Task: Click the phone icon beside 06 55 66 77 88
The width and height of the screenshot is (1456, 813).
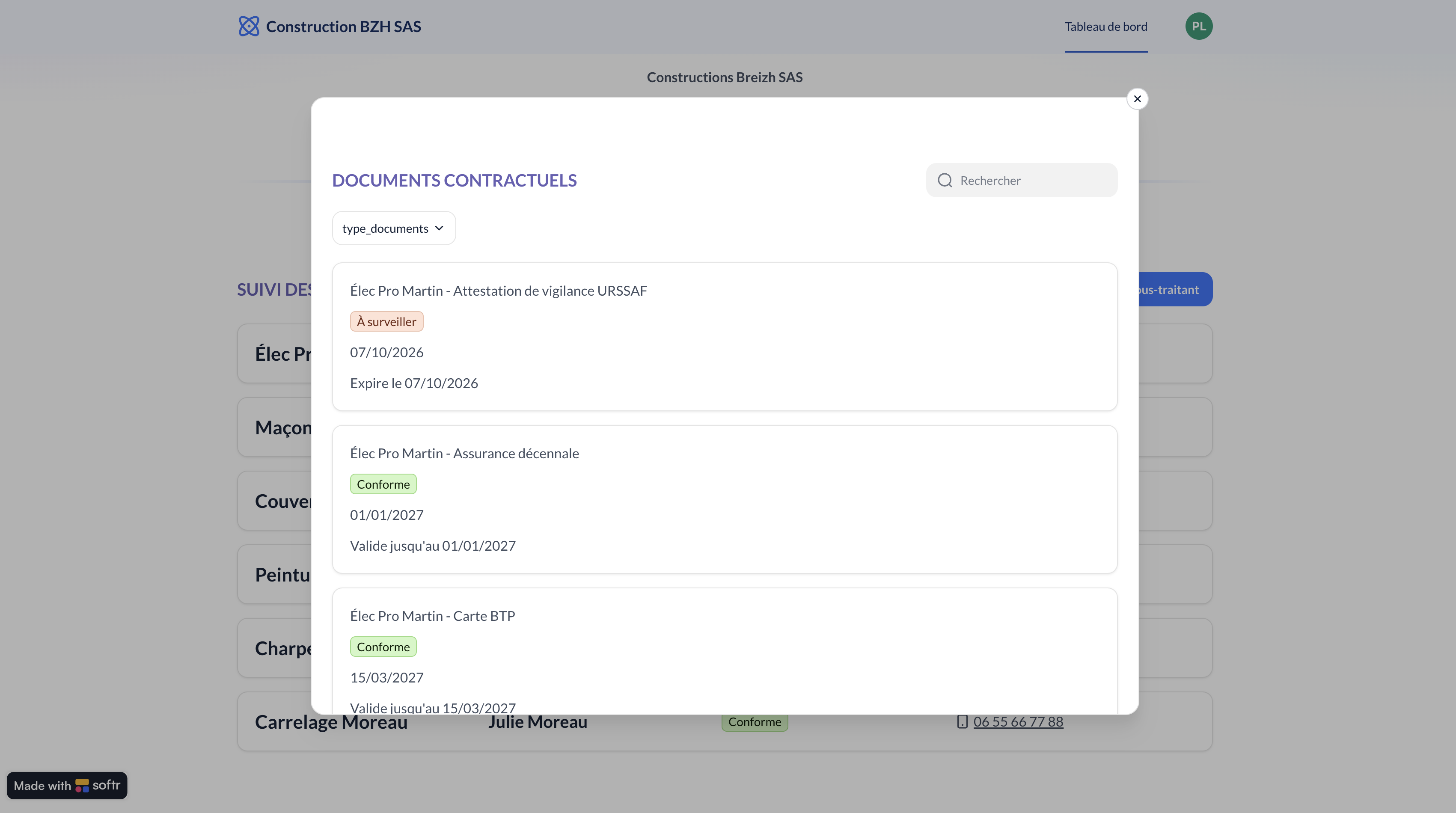Action: click(962, 721)
